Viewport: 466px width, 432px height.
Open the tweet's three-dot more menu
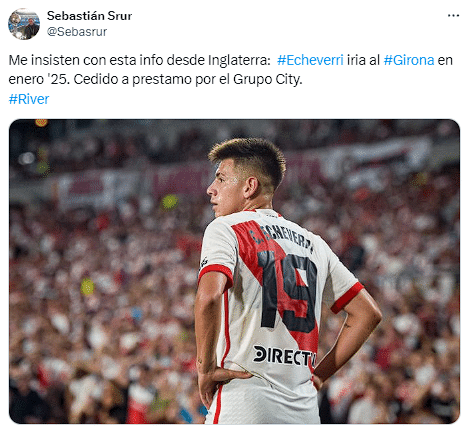453,15
